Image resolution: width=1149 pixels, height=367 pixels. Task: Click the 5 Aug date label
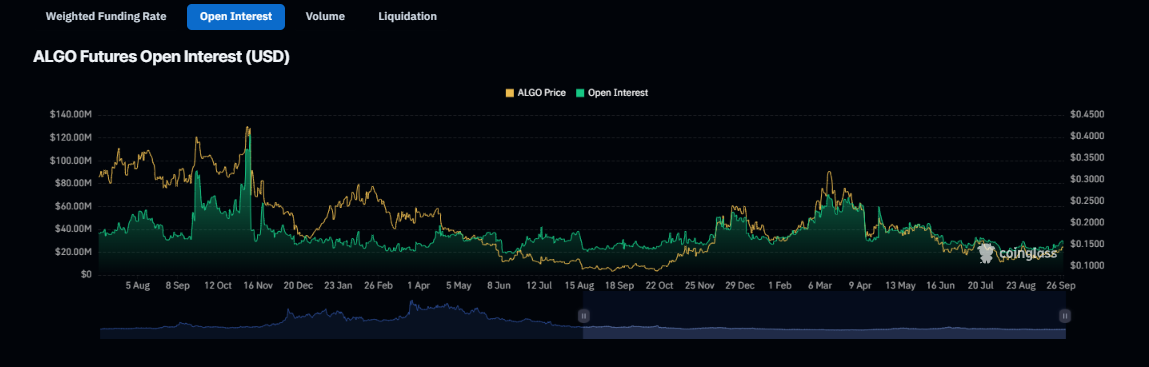(x=137, y=286)
